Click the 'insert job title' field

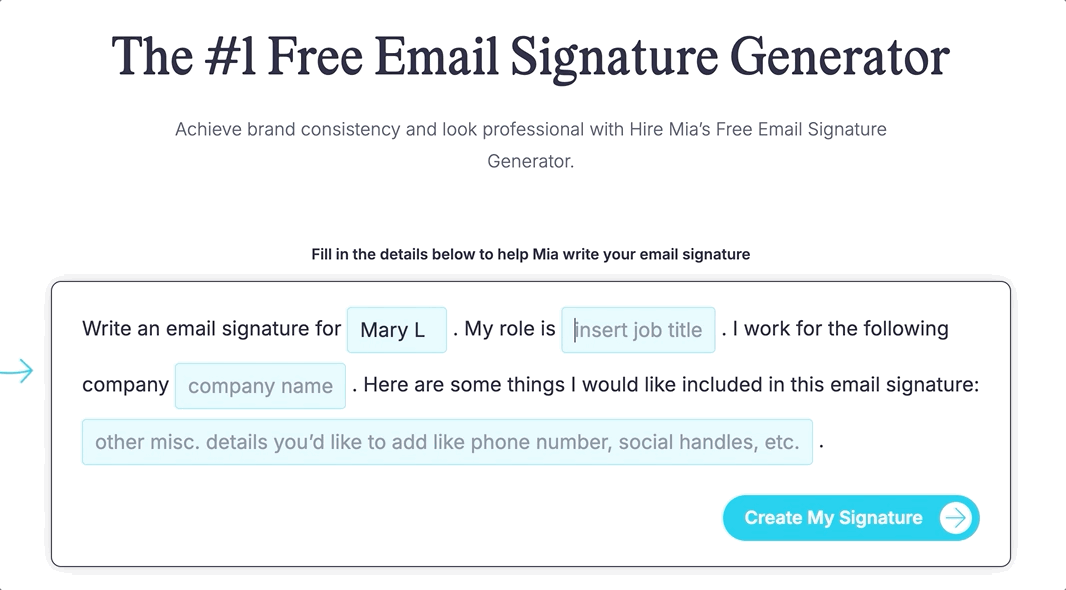[638, 329]
